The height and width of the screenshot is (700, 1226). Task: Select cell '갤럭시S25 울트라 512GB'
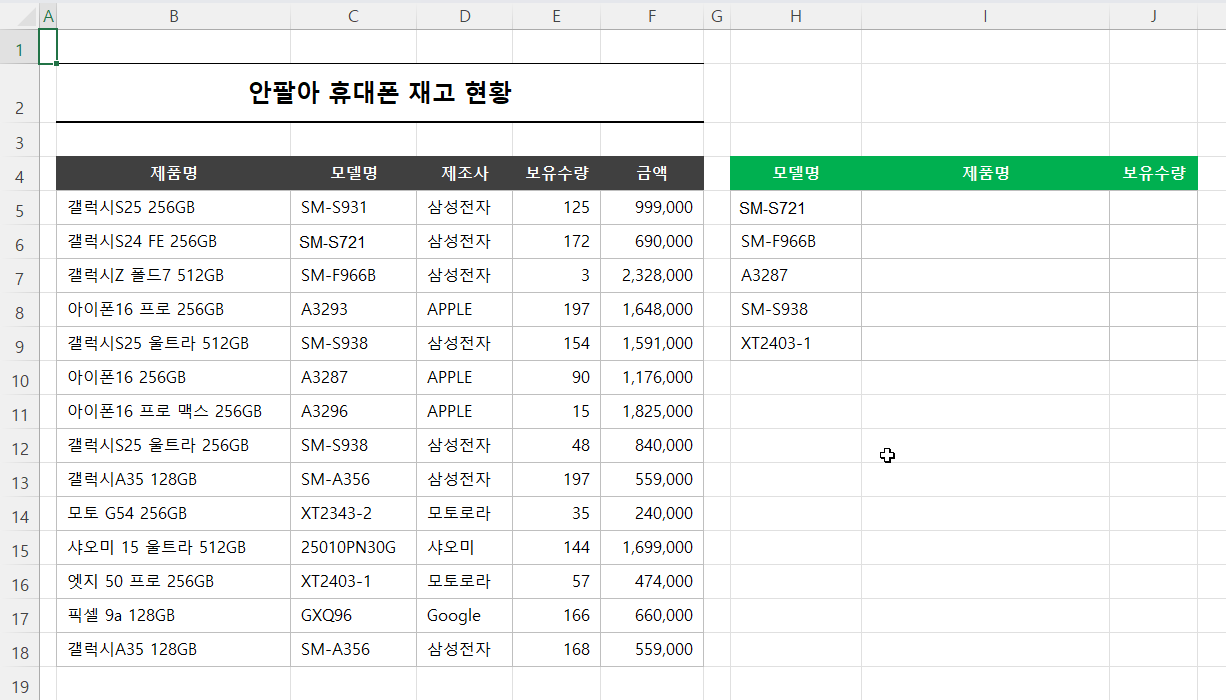174,344
